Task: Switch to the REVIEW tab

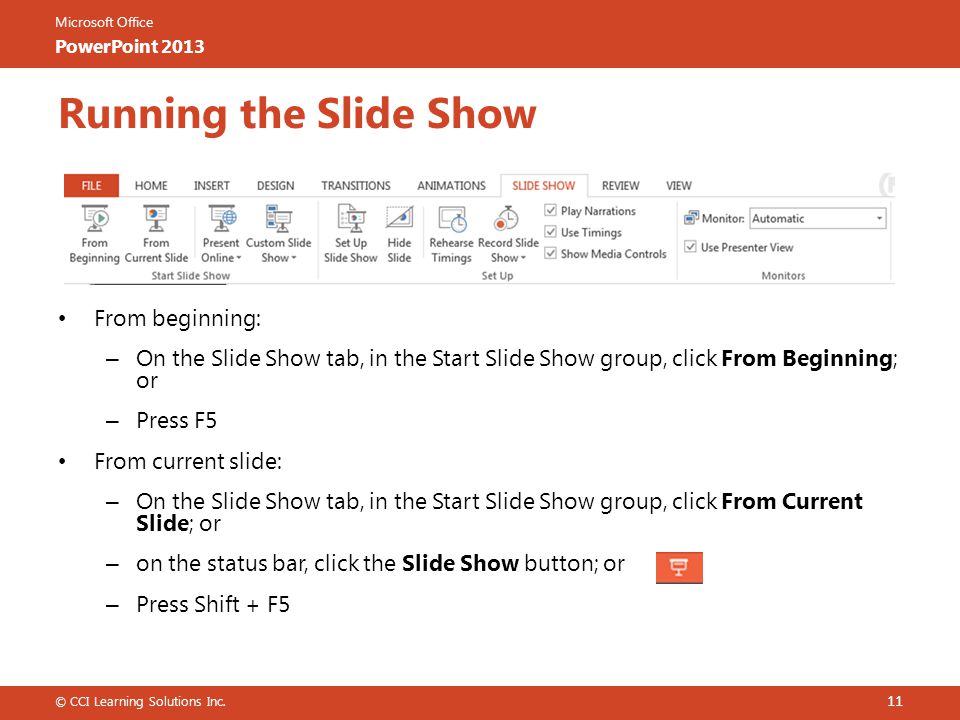Action: click(620, 186)
